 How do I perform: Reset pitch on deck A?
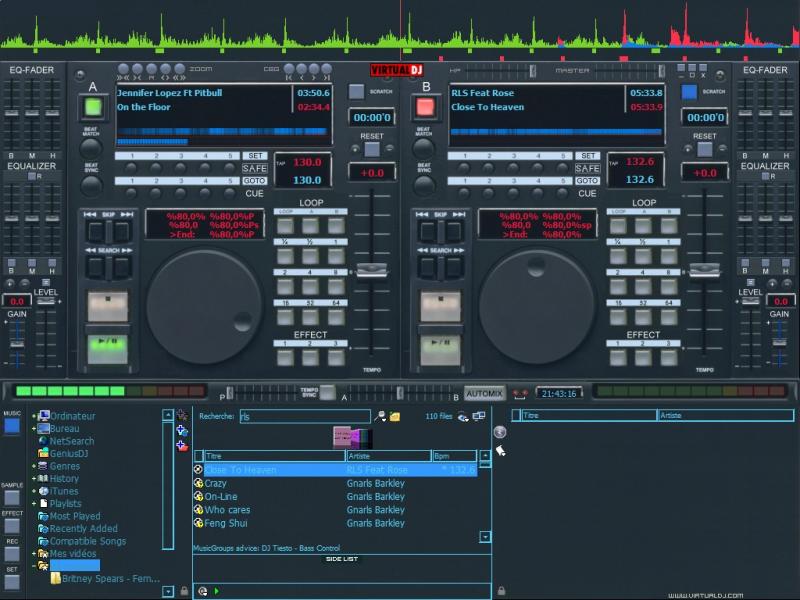point(372,149)
